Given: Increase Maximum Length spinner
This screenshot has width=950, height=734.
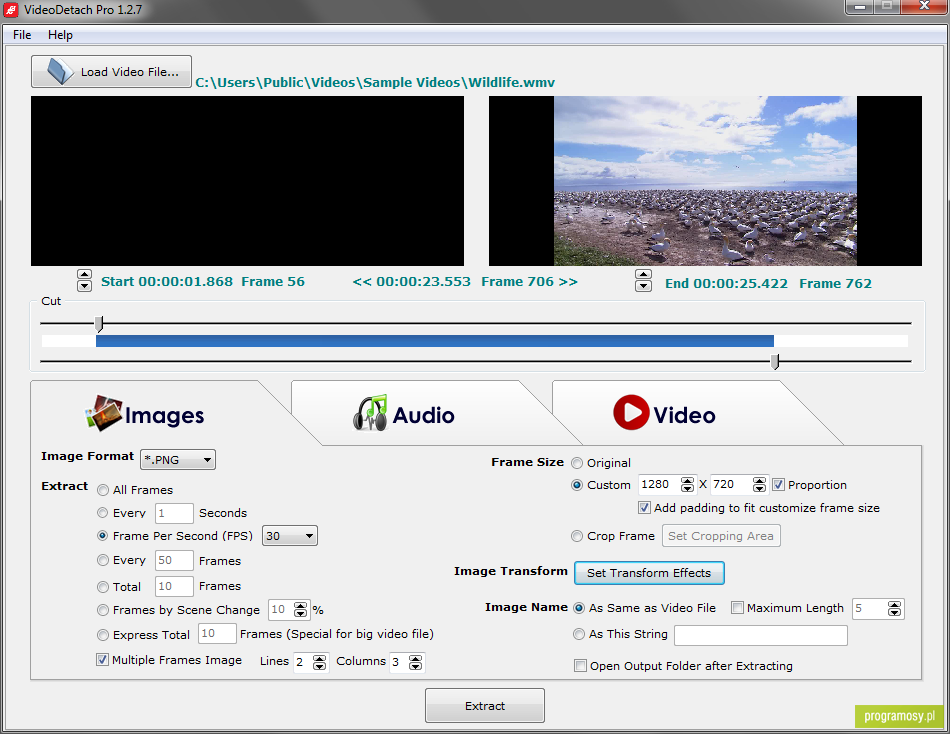Looking at the screenshot, I should [894, 604].
